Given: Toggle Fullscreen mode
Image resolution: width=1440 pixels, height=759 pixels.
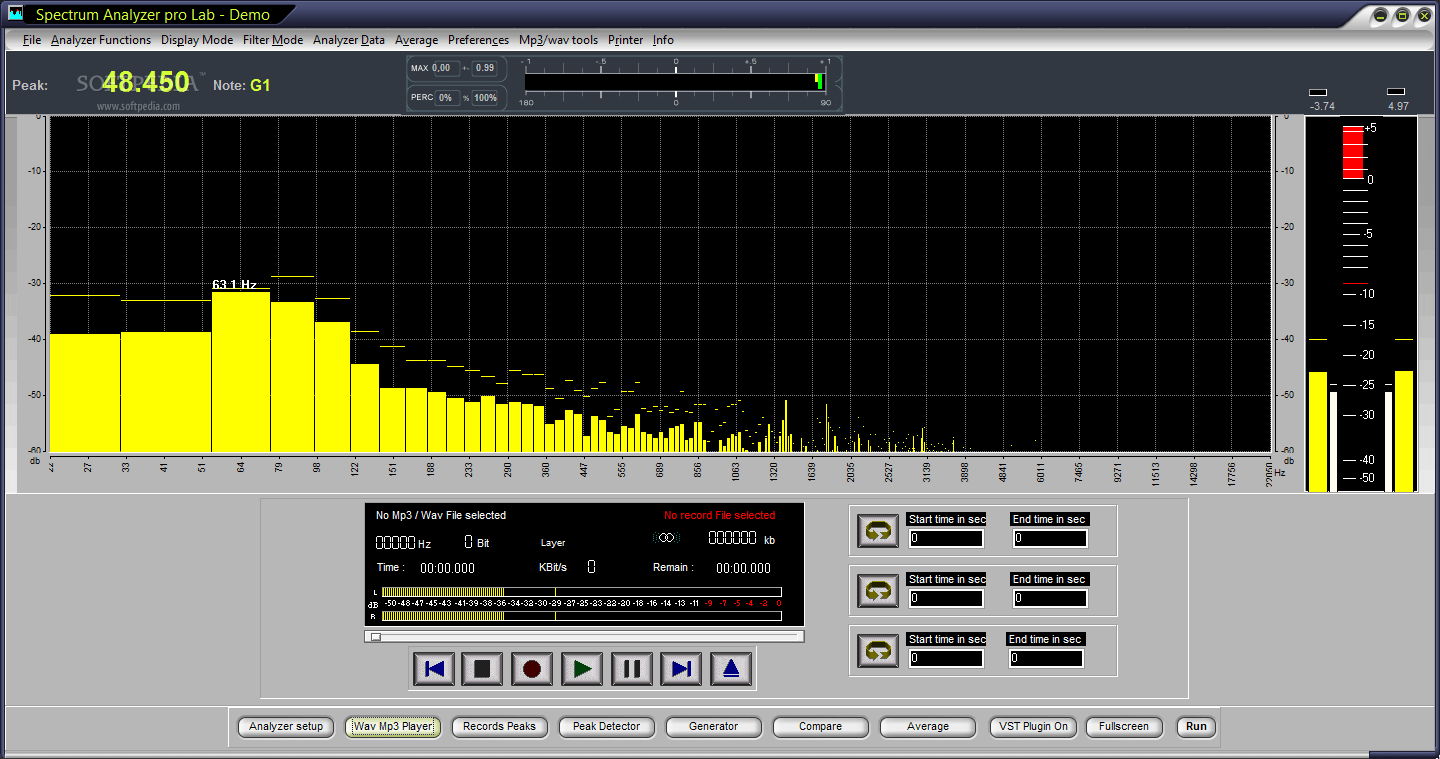Looking at the screenshot, I should click(x=1123, y=727).
